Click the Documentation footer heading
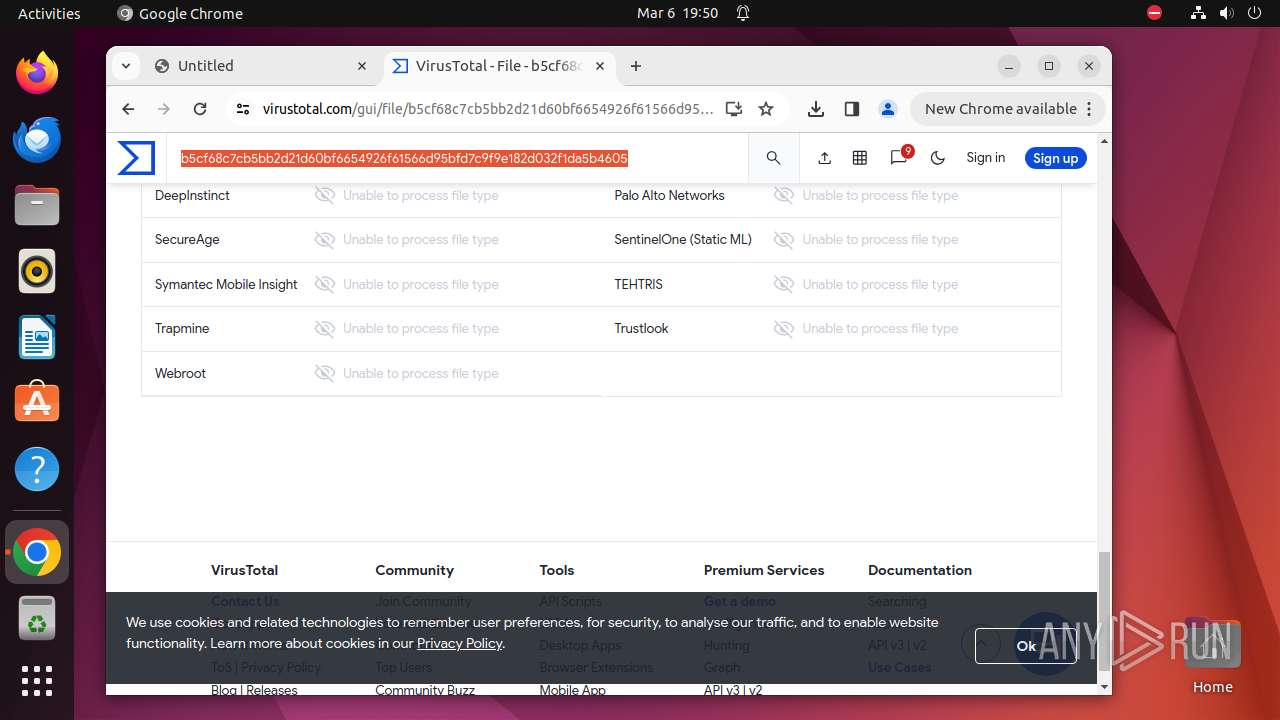 (920, 570)
